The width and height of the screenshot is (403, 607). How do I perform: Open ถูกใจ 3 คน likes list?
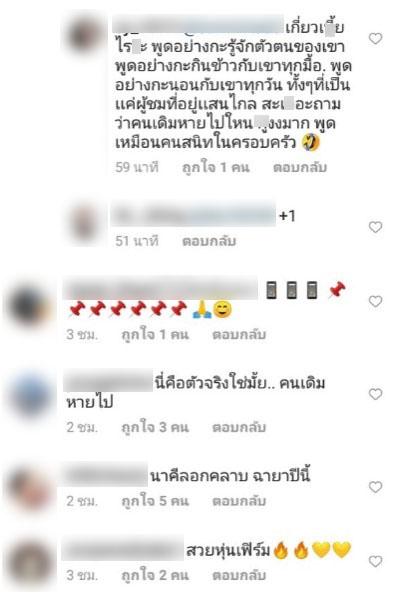click(x=155, y=427)
